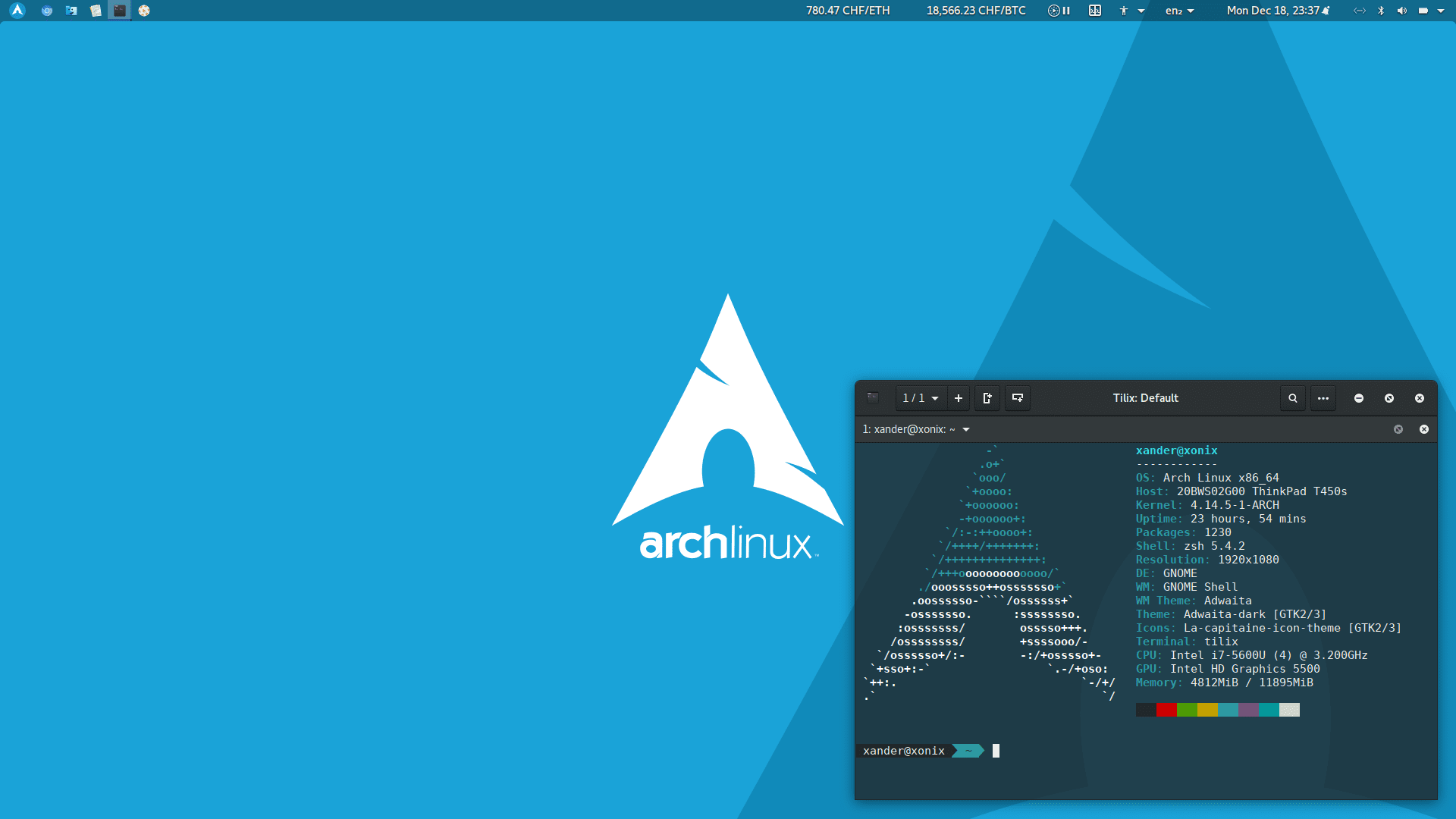
Task: Click the green color block in neofetch output
Action: [x=1187, y=710]
